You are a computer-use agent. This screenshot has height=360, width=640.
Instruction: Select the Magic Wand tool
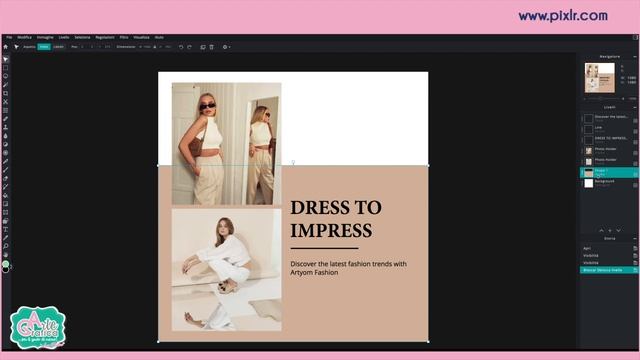[5, 85]
